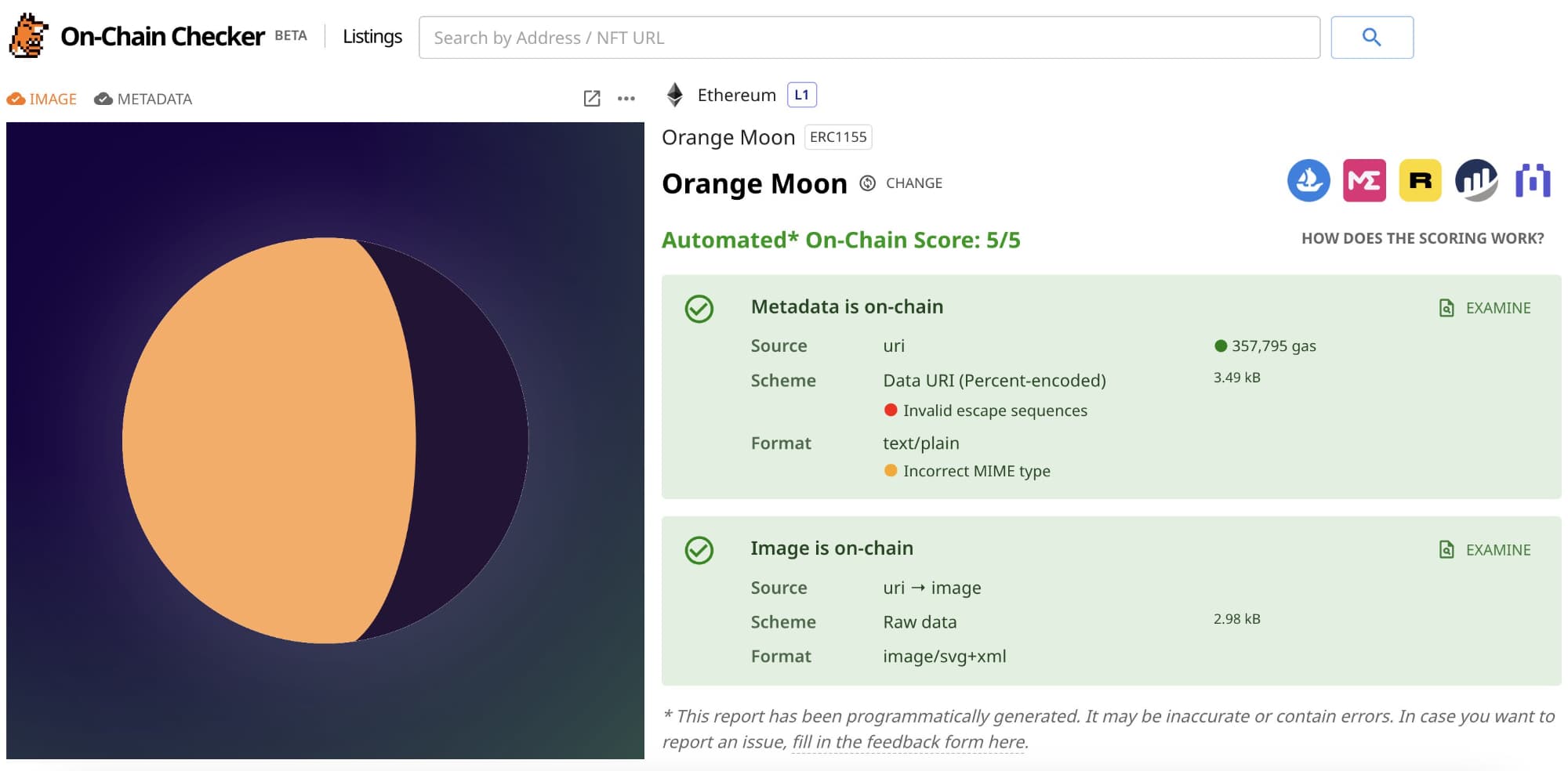Click the On-Chain Checker fox logo
The width and height of the screenshot is (1568, 771).
[x=29, y=36]
